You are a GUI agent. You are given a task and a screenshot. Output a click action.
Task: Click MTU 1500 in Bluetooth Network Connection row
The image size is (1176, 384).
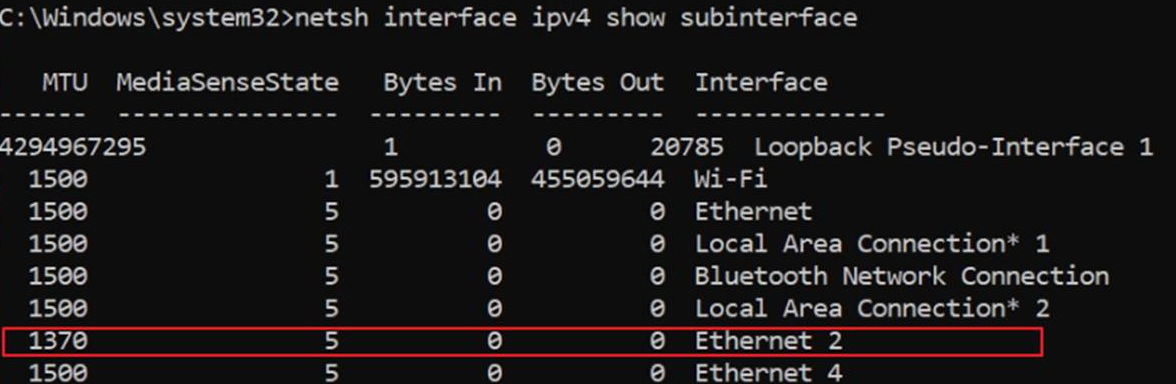[58, 276]
